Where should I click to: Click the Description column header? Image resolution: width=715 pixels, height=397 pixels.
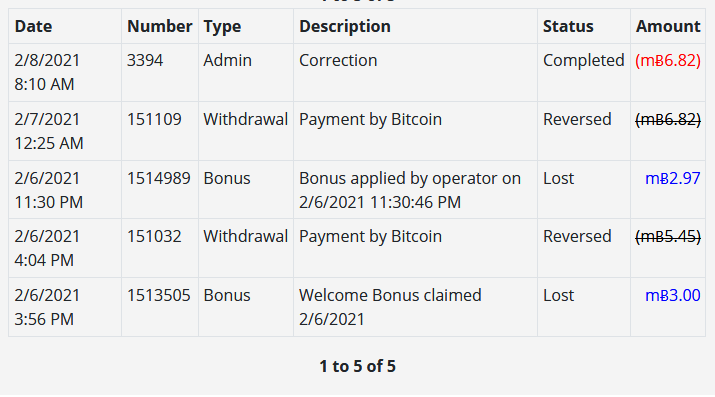pos(345,26)
